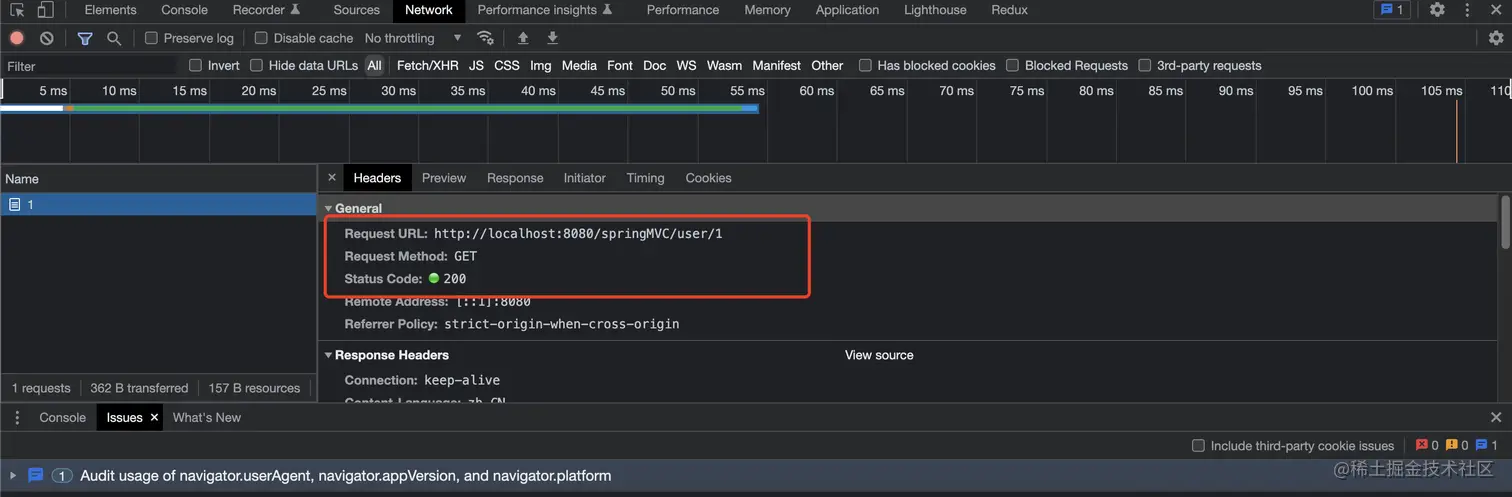This screenshot has height=497, width=1512.
Task: Open the No throttling dropdown
Action: pyautogui.click(x=413, y=38)
